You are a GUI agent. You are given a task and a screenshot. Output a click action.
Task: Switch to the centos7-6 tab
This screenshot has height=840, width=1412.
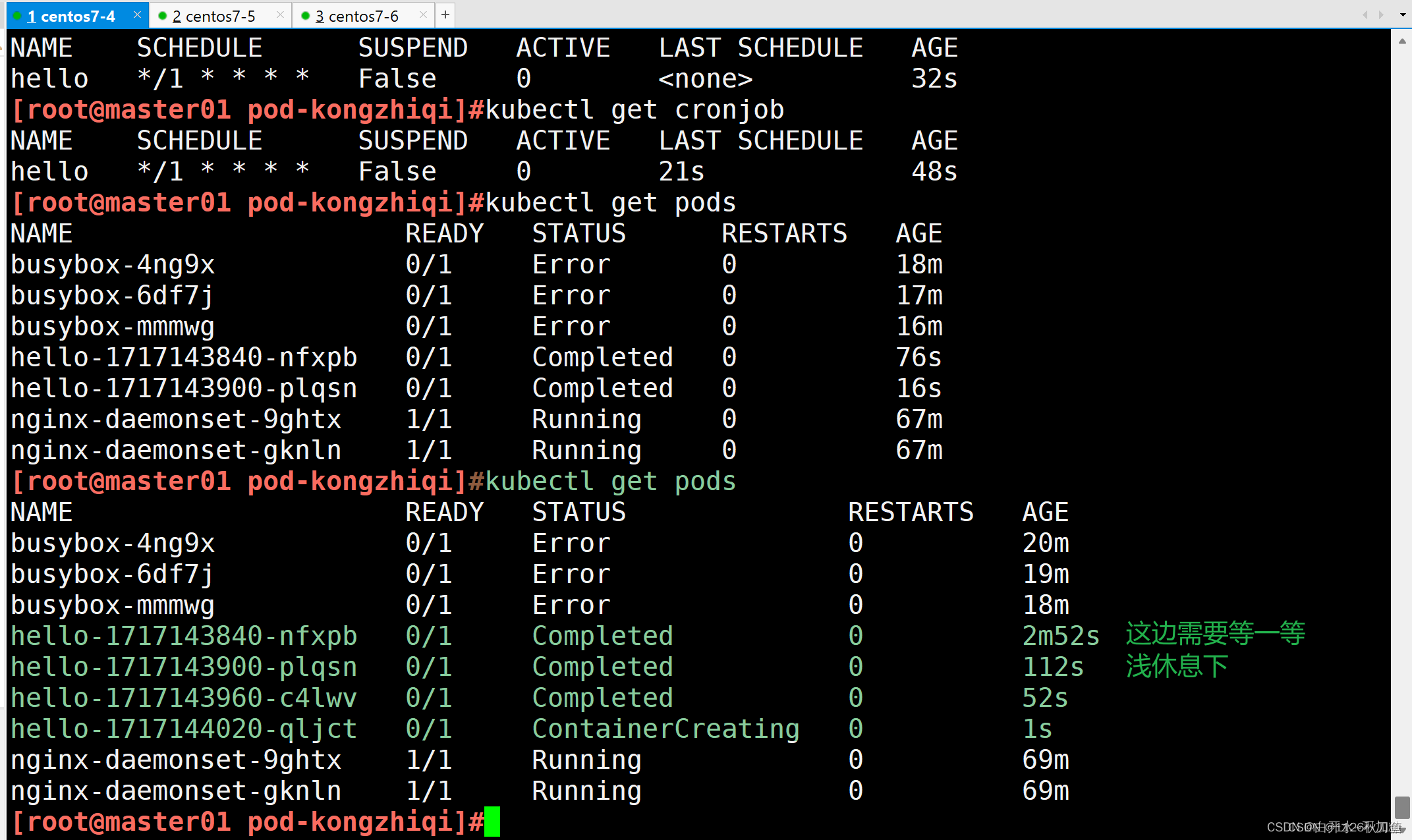[x=356, y=16]
